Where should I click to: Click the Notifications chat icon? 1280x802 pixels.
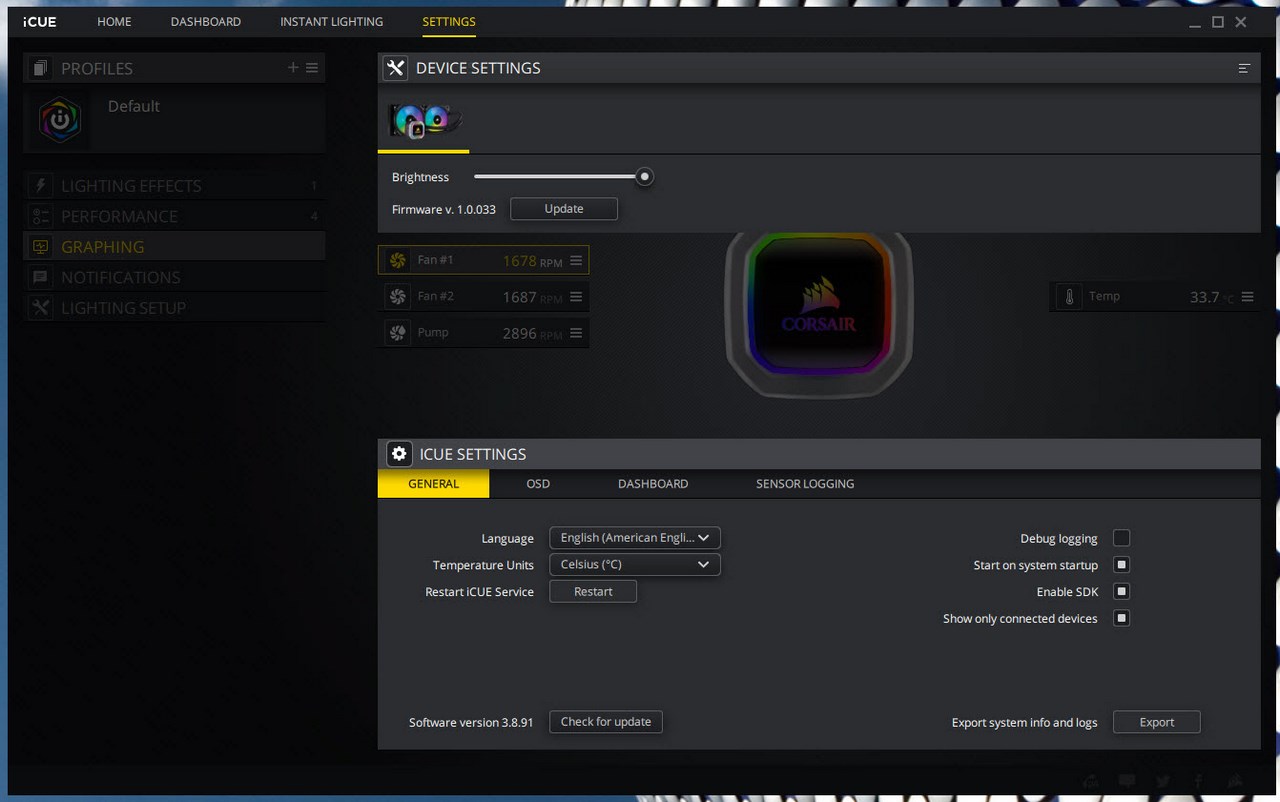[x=41, y=277]
